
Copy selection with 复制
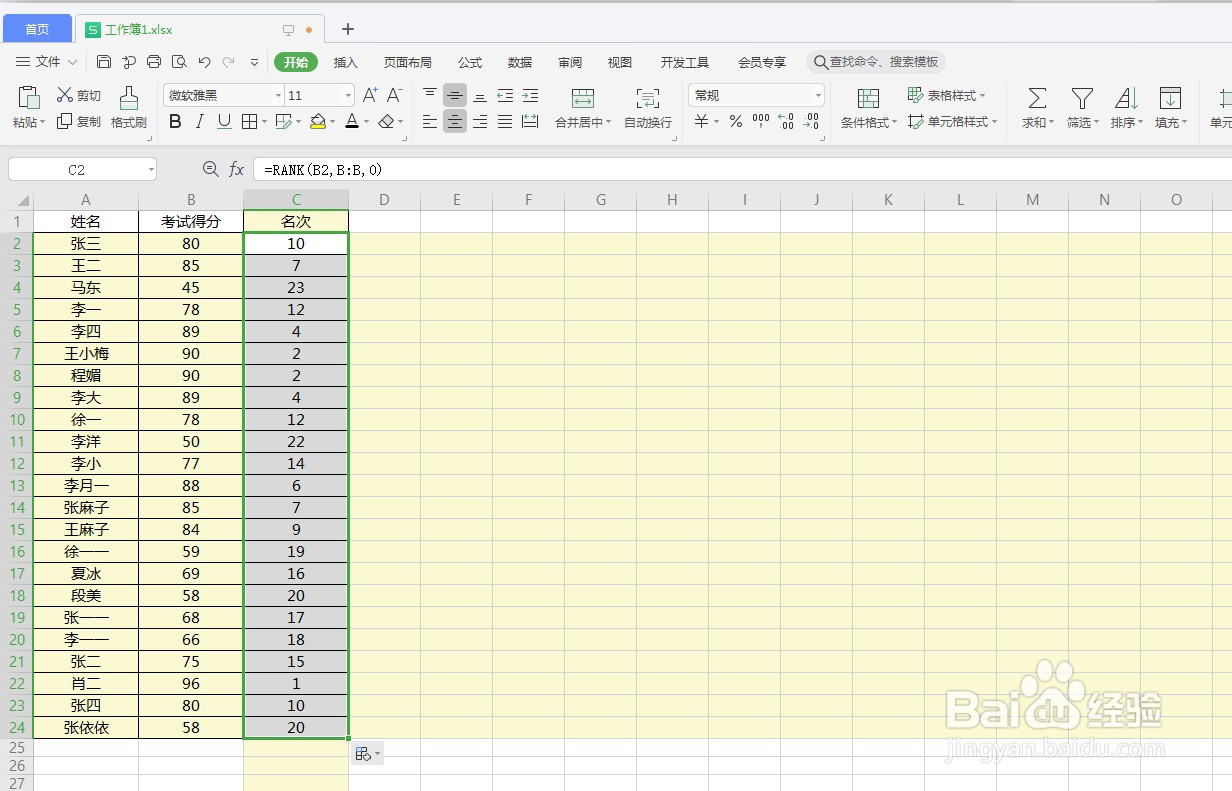[x=79, y=121]
